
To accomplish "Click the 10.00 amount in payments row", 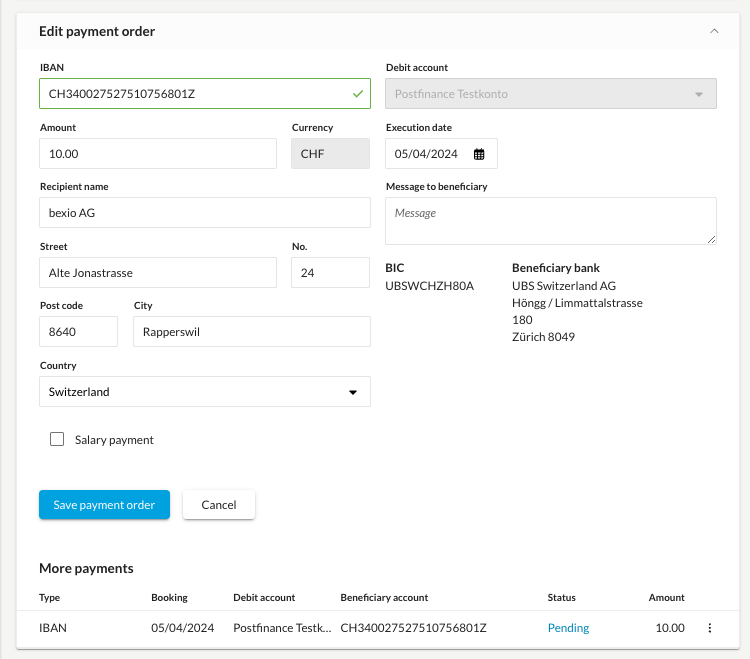I will click(x=670, y=628).
